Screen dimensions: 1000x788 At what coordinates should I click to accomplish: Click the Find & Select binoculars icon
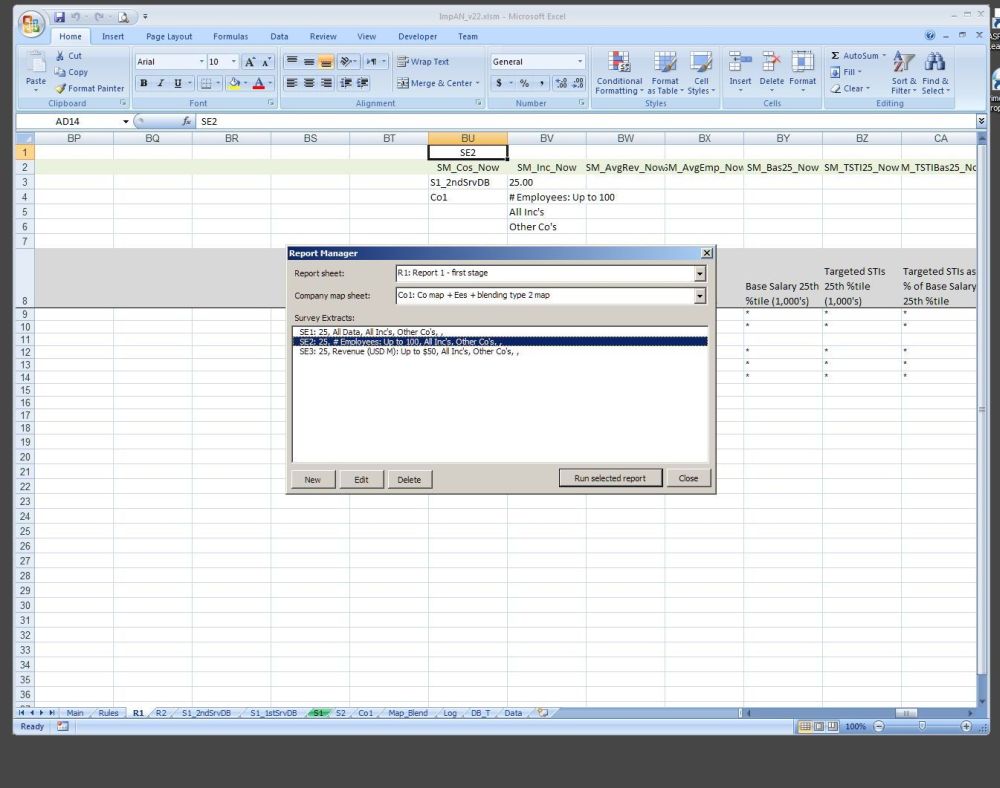tap(935, 63)
